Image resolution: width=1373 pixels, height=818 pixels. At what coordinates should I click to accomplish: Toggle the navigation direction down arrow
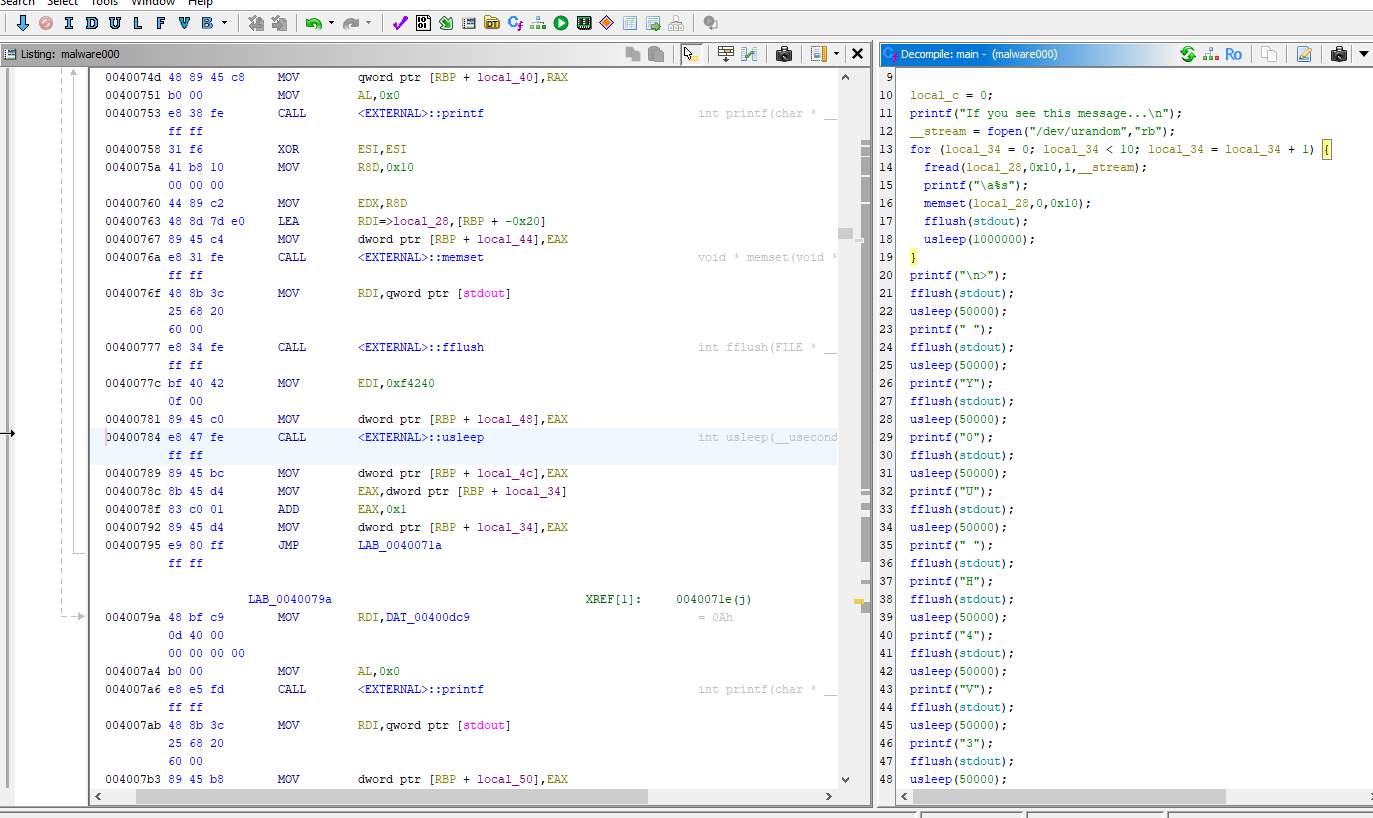point(22,23)
